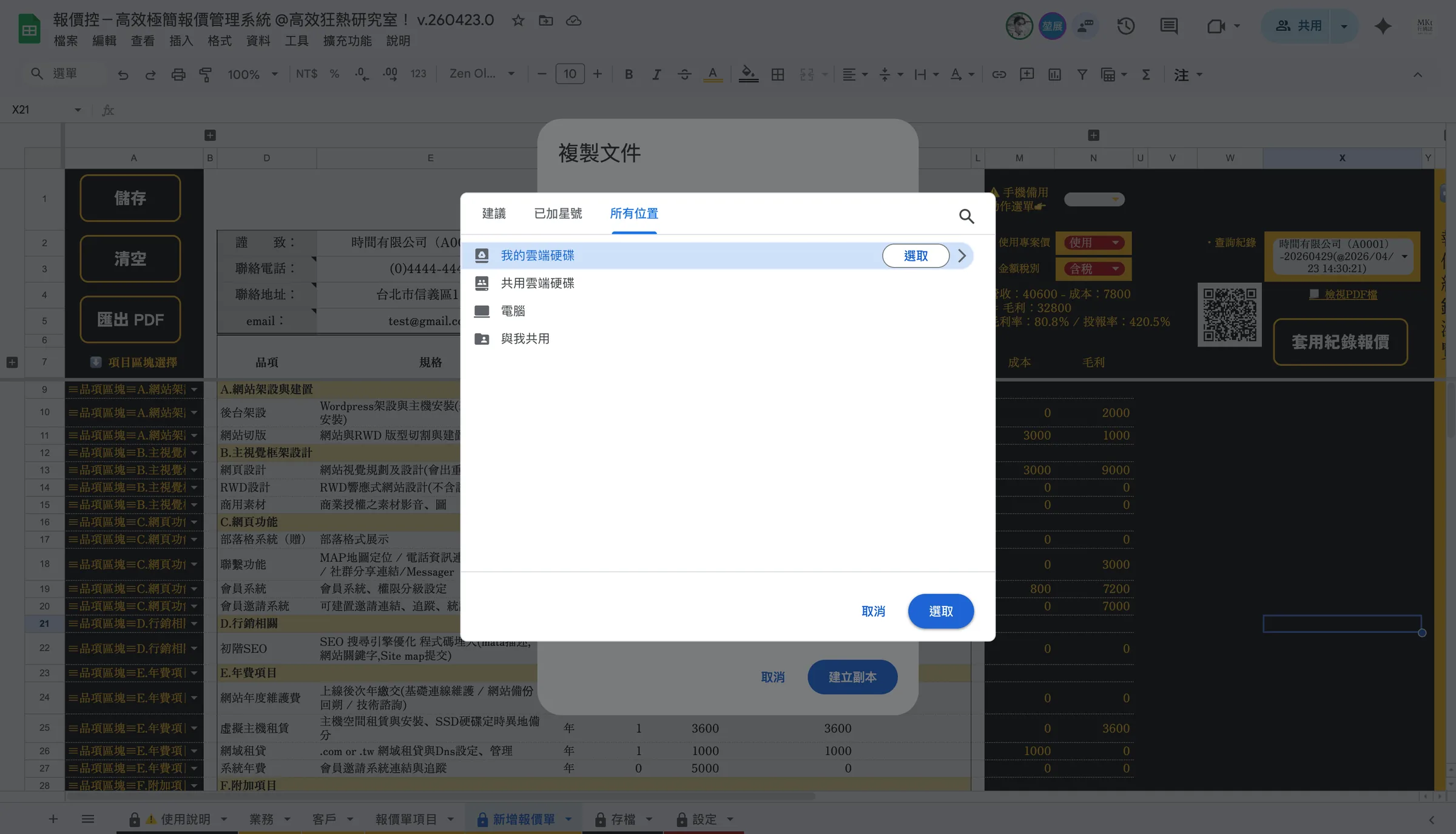Click the undo icon in toolbar
The width and height of the screenshot is (1456, 834).
(123, 74)
